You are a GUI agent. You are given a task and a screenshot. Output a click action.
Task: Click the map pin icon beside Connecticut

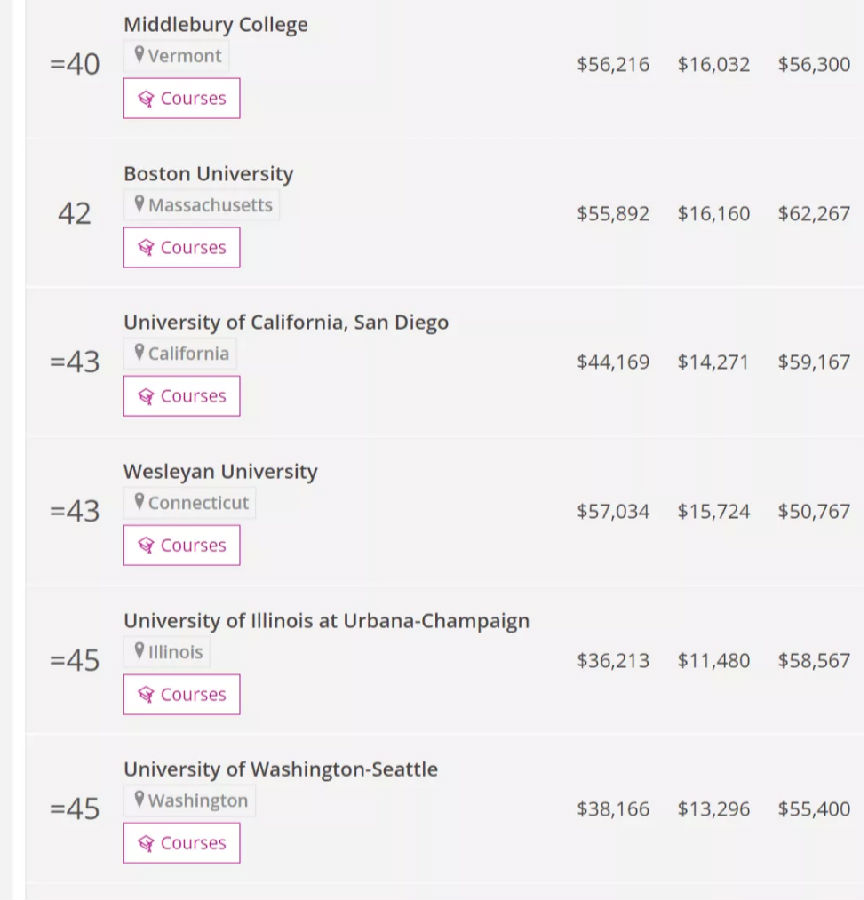(x=140, y=502)
